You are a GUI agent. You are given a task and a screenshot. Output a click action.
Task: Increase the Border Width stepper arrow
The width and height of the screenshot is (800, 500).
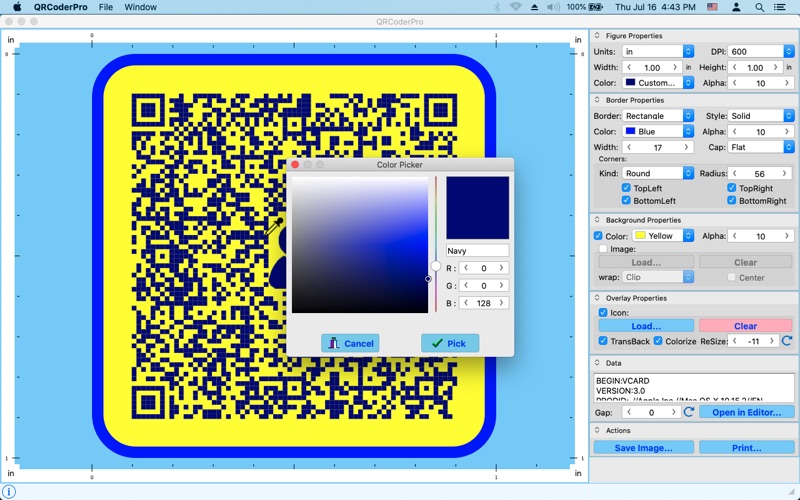coord(686,147)
